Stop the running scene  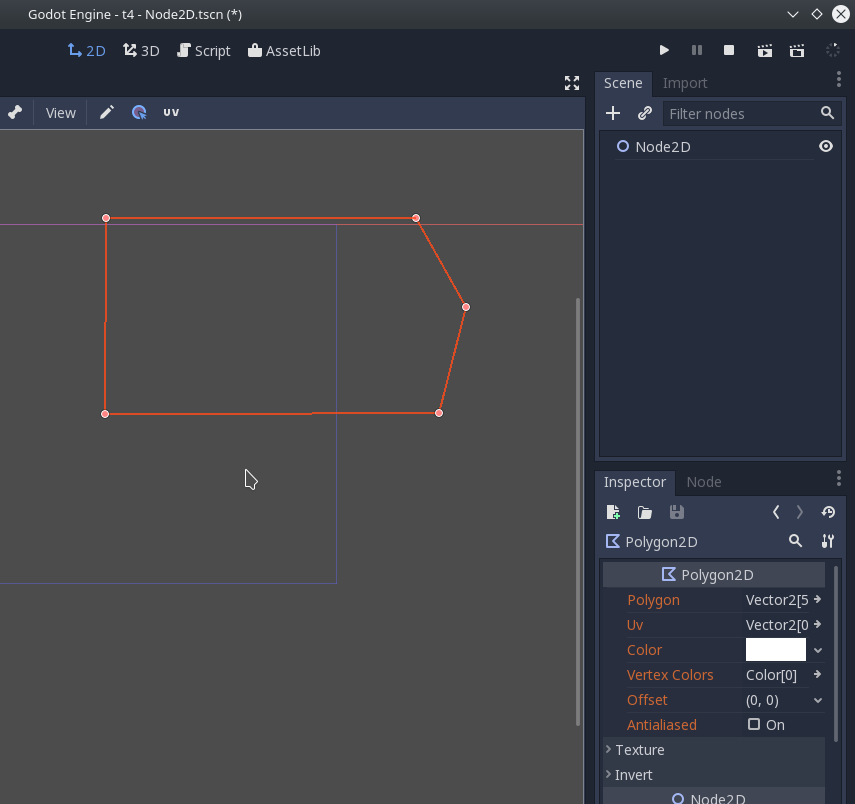click(x=728, y=50)
